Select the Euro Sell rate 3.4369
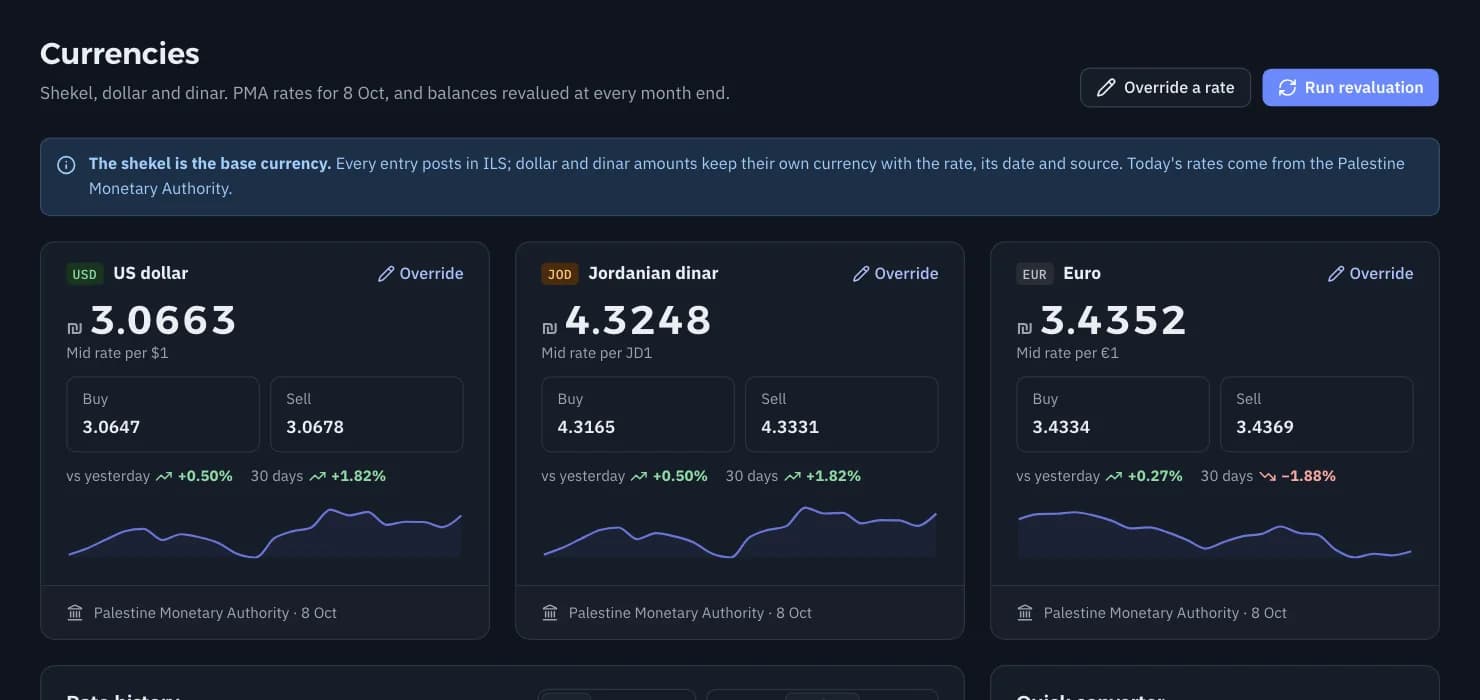Viewport: 1480px width, 700px height. (x=1317, y=414)
